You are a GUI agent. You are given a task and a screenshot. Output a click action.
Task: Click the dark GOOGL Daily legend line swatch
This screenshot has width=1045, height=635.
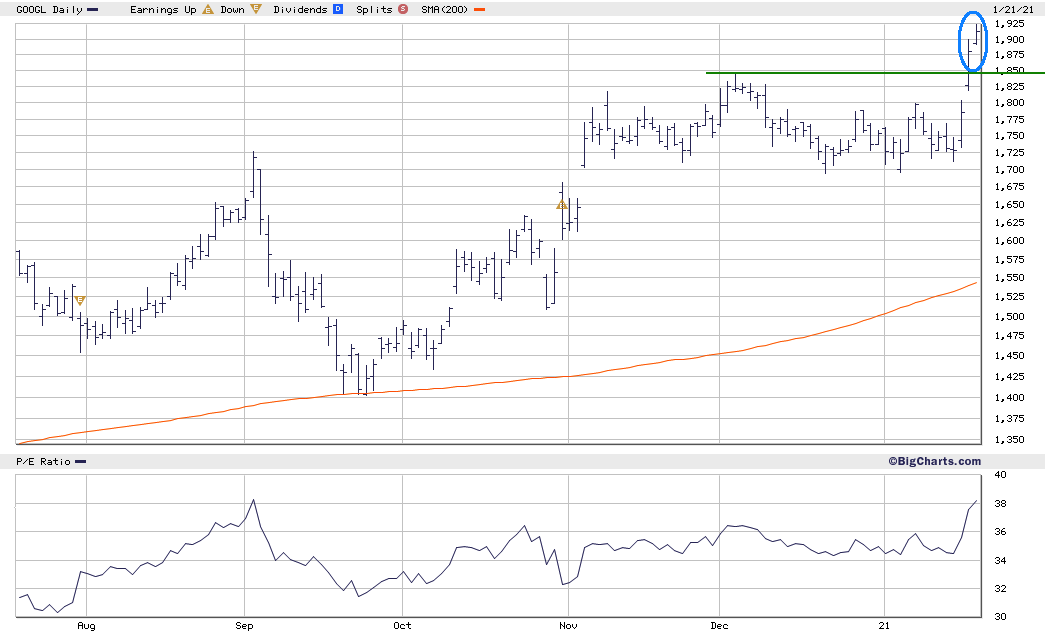coord(93,10)
